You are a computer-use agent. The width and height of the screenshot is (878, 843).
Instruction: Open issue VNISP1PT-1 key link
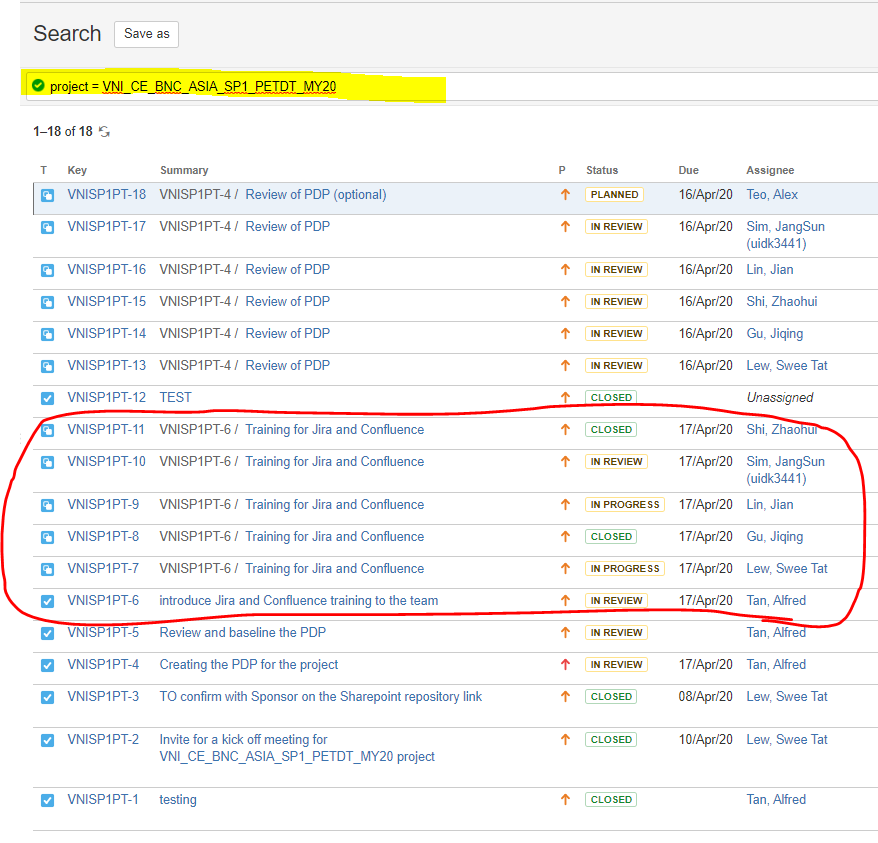[x=102, y=799]
